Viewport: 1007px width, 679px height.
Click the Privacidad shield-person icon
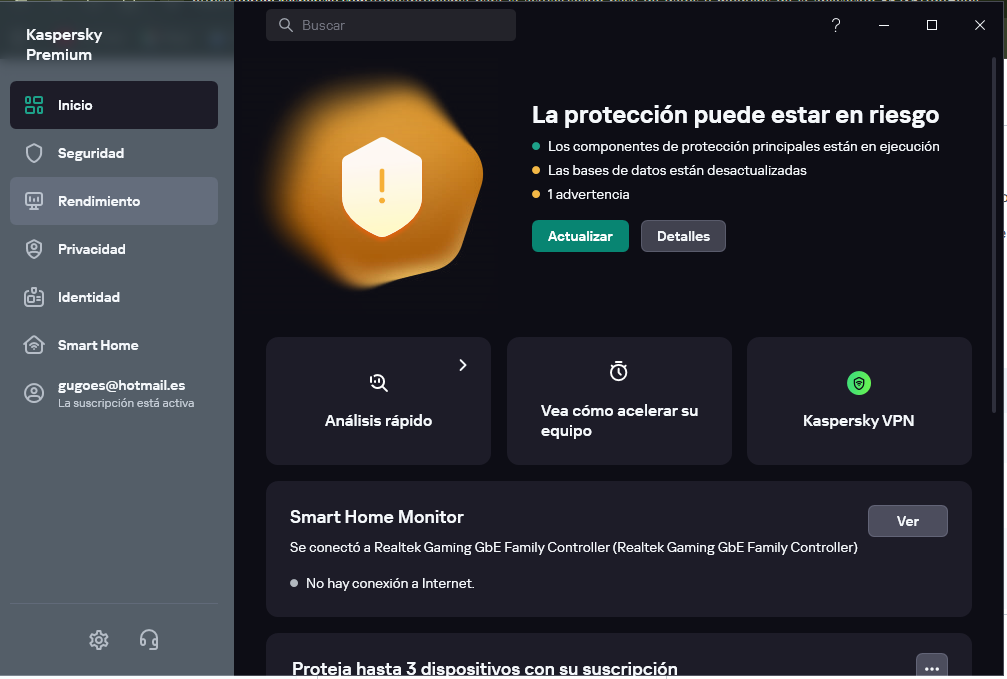pos(34,249)
